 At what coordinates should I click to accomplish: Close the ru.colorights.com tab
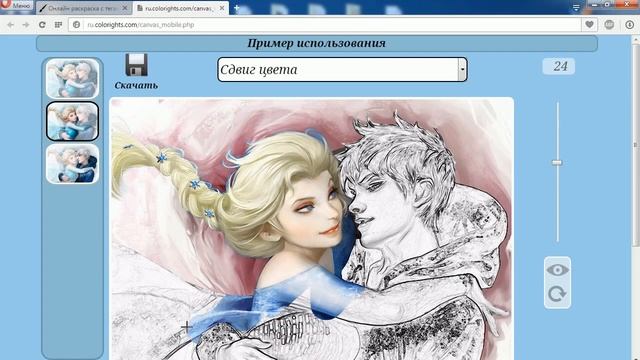tap(222, 8)
